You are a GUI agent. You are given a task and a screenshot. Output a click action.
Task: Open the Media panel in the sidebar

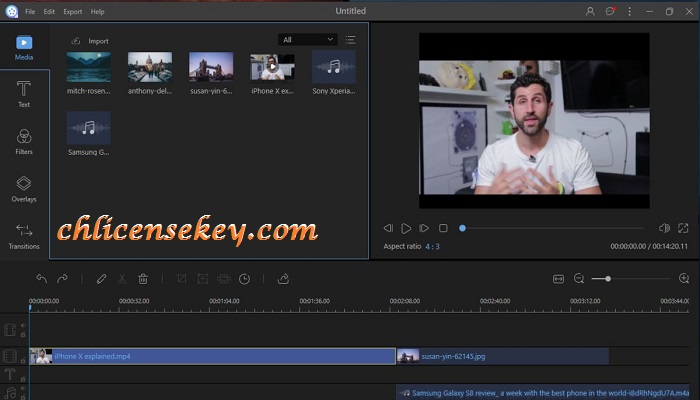click(x=24, y=48)
